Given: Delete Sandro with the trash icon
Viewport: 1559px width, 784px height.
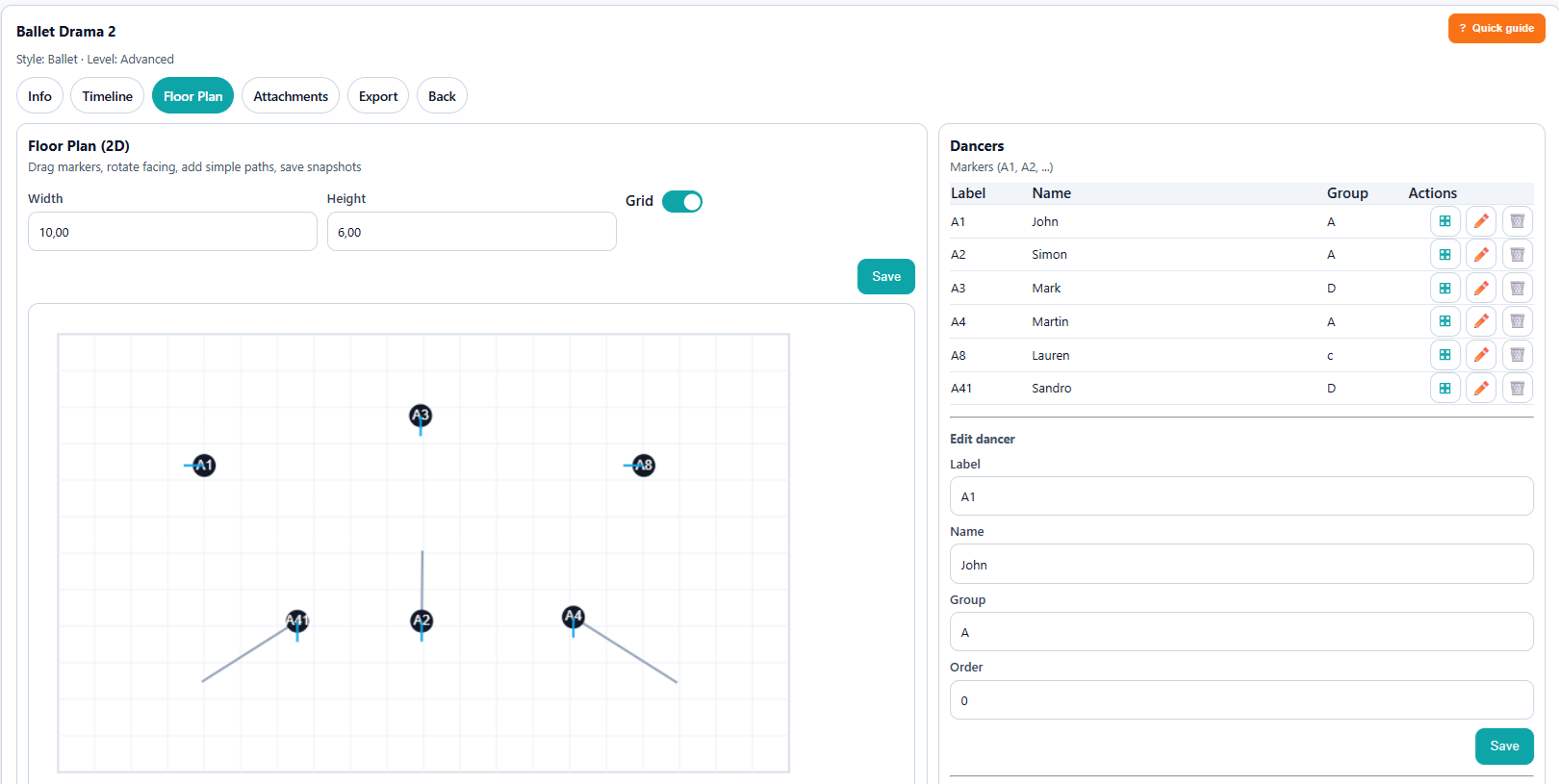Looking at the screenshot, I should [x=1517, y=389].
